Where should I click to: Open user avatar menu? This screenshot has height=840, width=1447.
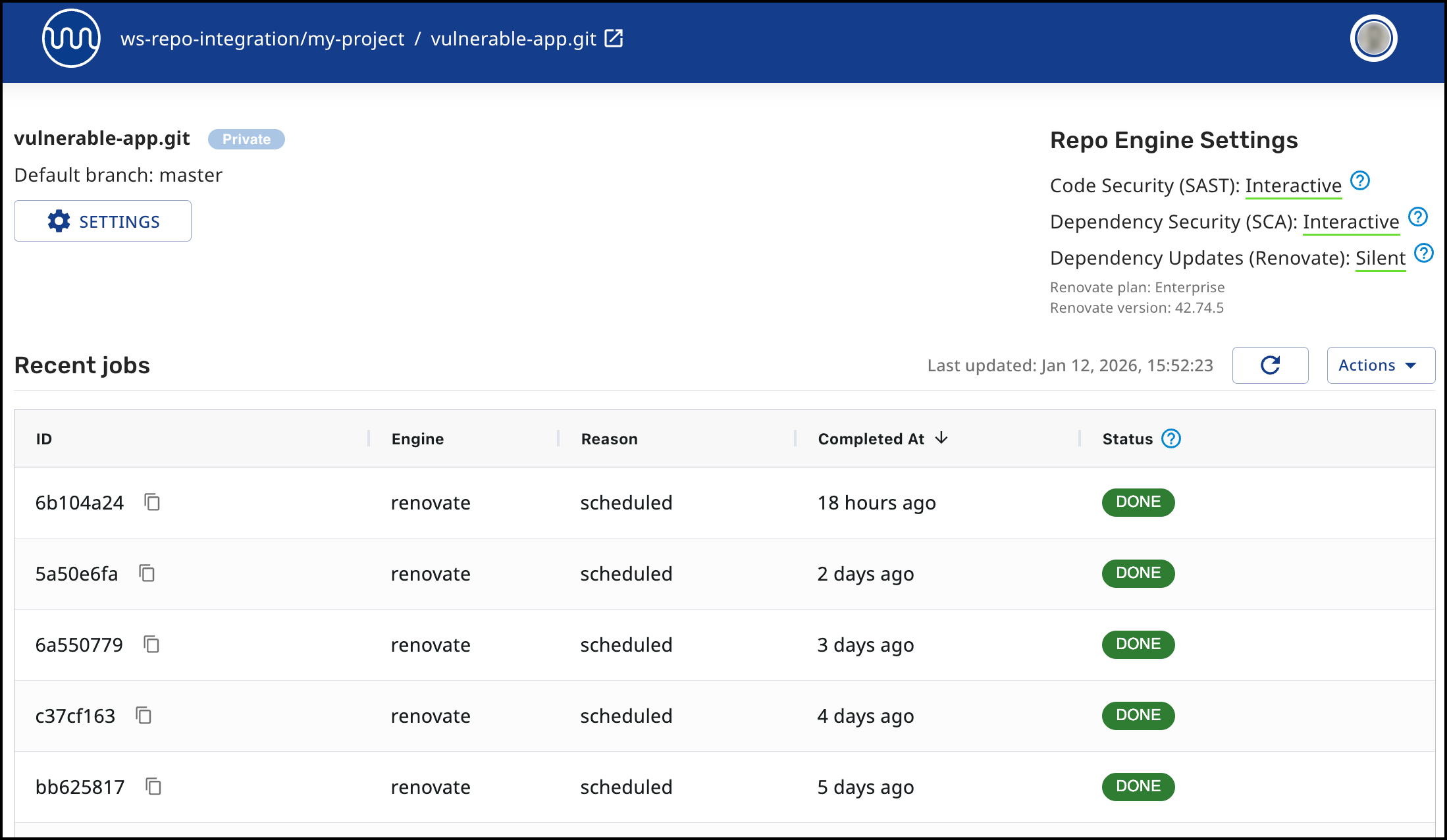pos(1373,38)
